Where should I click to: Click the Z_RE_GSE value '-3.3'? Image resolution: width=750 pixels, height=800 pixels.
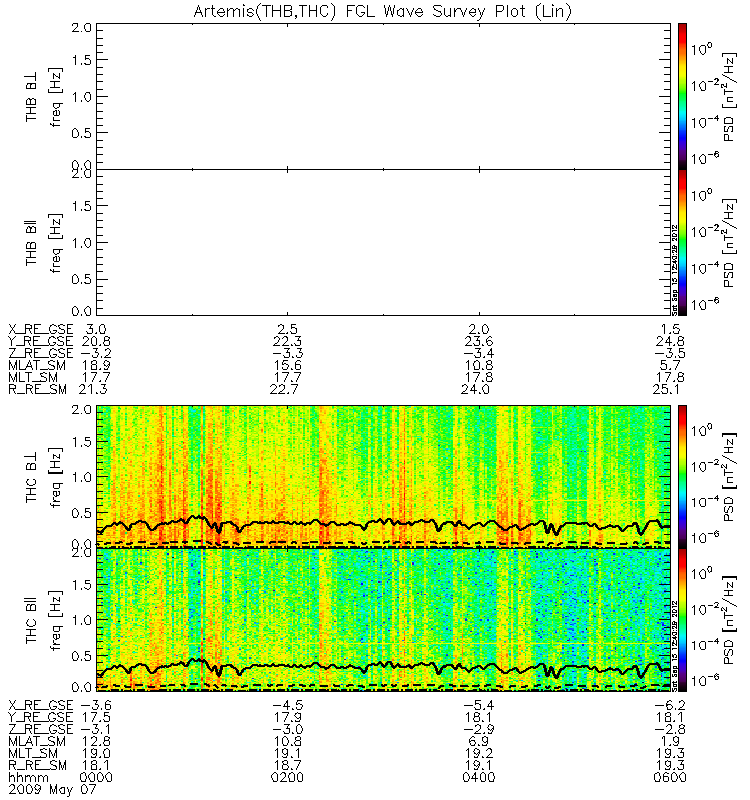click(x=287, y=353)
